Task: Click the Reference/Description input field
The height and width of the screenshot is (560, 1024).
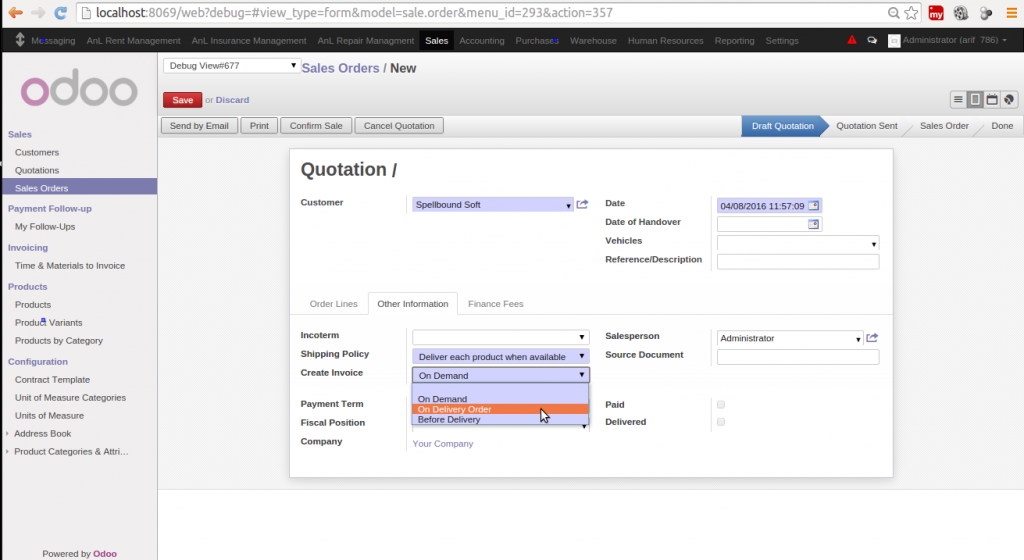Action: (797, 262)
